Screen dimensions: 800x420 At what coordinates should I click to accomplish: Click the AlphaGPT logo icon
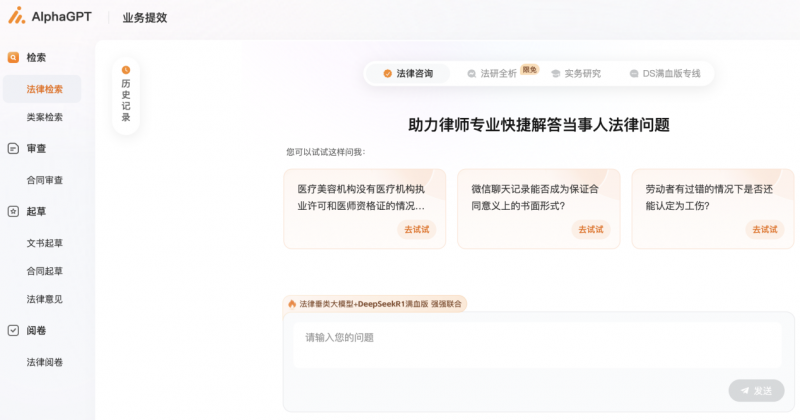tap(17, 15)
